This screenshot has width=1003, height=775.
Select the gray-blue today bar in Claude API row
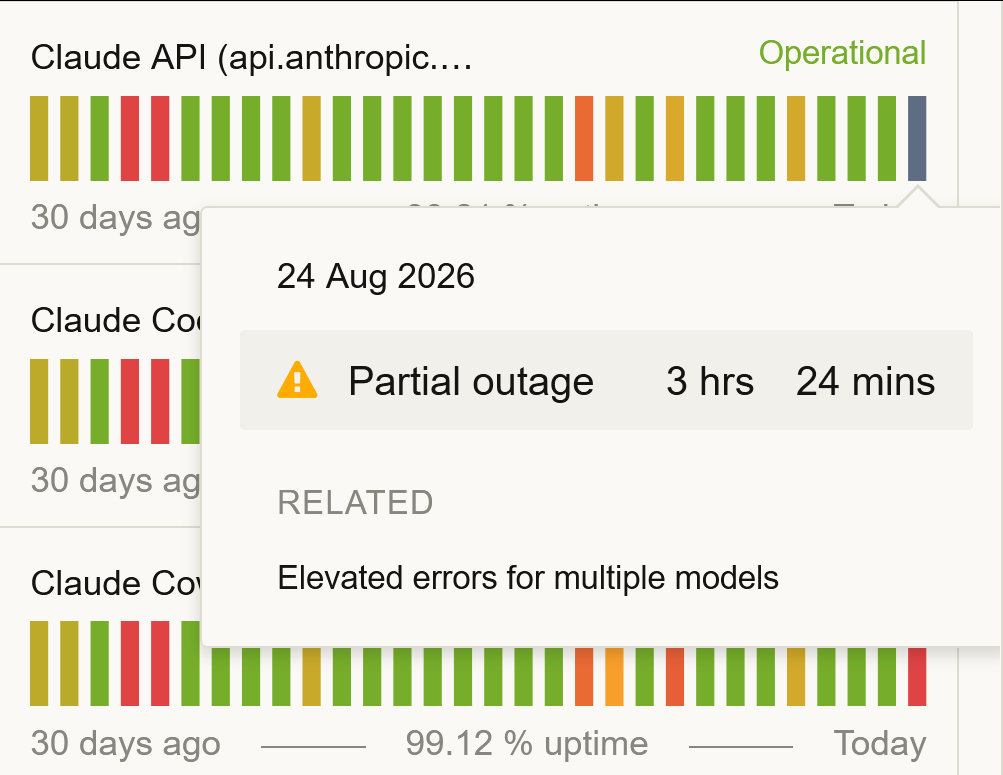pos(917,138)
